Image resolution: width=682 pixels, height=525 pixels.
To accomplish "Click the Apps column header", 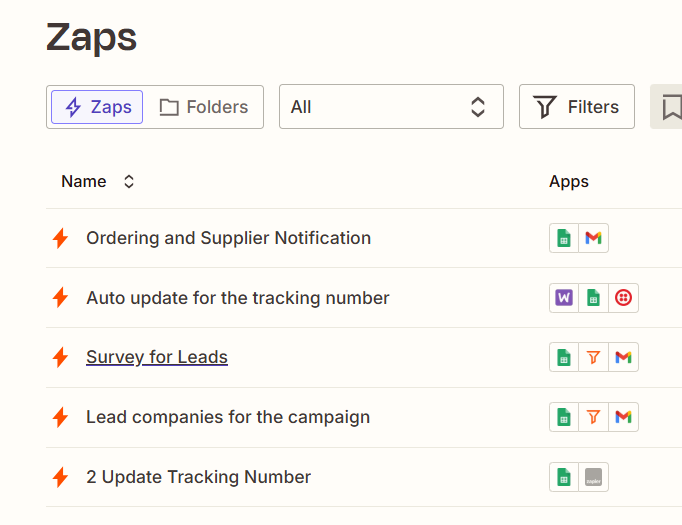I will pyautogui.click(x=568, y=182).
